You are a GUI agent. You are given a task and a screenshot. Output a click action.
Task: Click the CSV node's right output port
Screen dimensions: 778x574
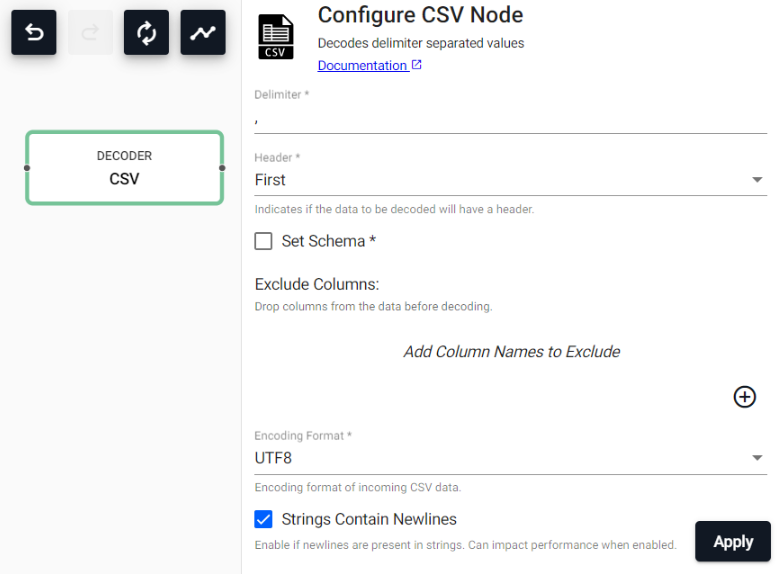222,168
